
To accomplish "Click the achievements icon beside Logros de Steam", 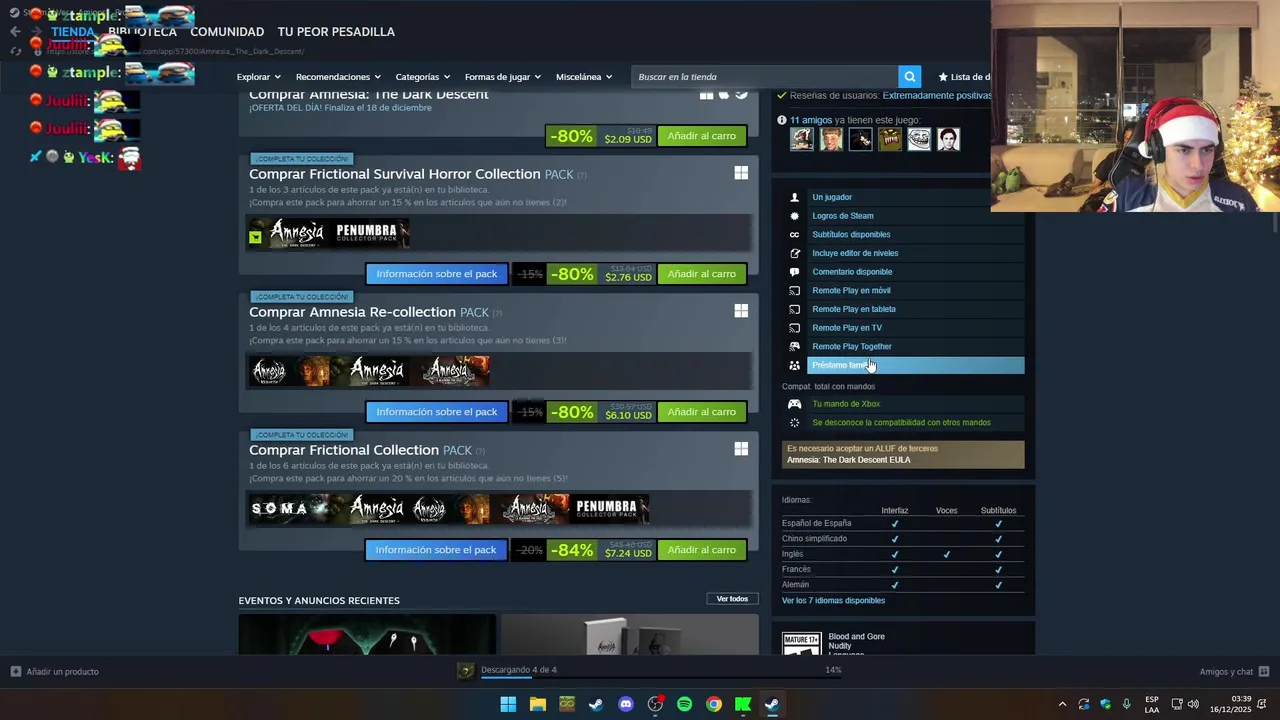I will (795, 216).
